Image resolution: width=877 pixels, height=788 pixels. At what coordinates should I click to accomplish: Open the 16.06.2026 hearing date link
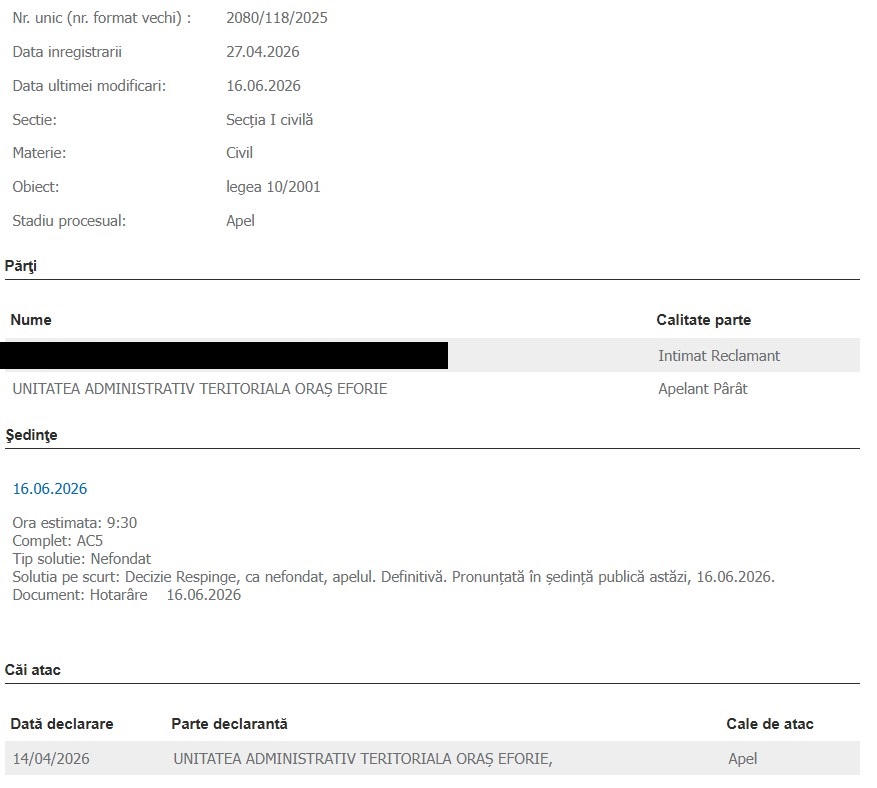50,489
